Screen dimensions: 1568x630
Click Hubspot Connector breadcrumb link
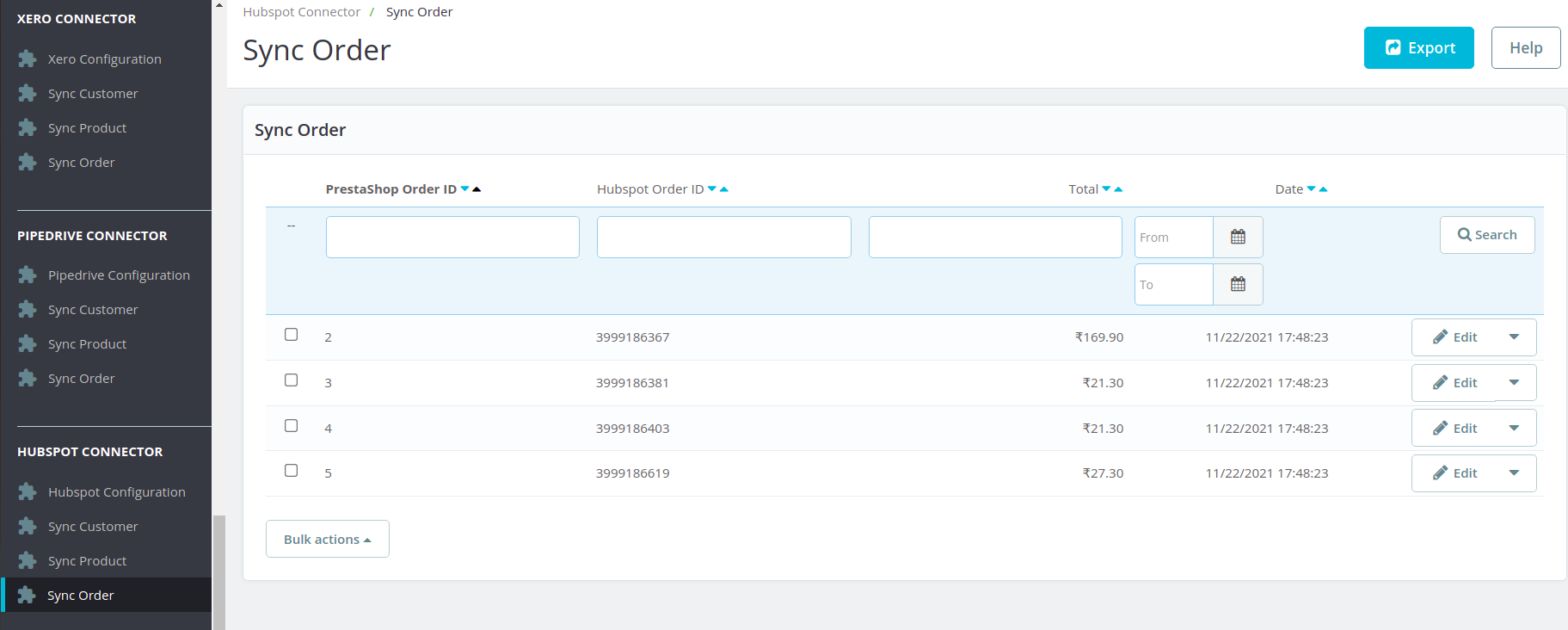coord(301,12)
